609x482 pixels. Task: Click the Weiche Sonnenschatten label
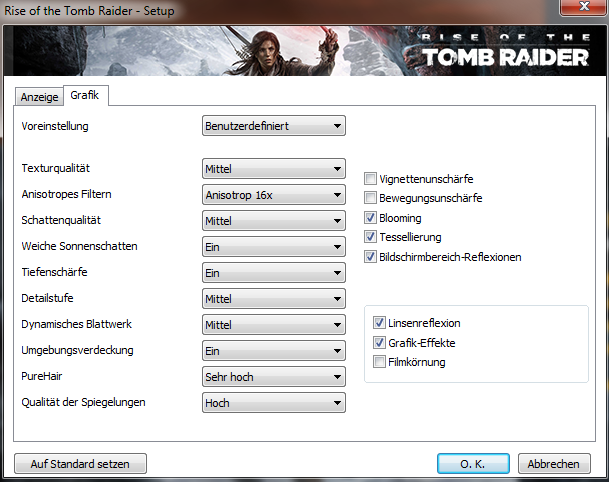tap(79, 246)
